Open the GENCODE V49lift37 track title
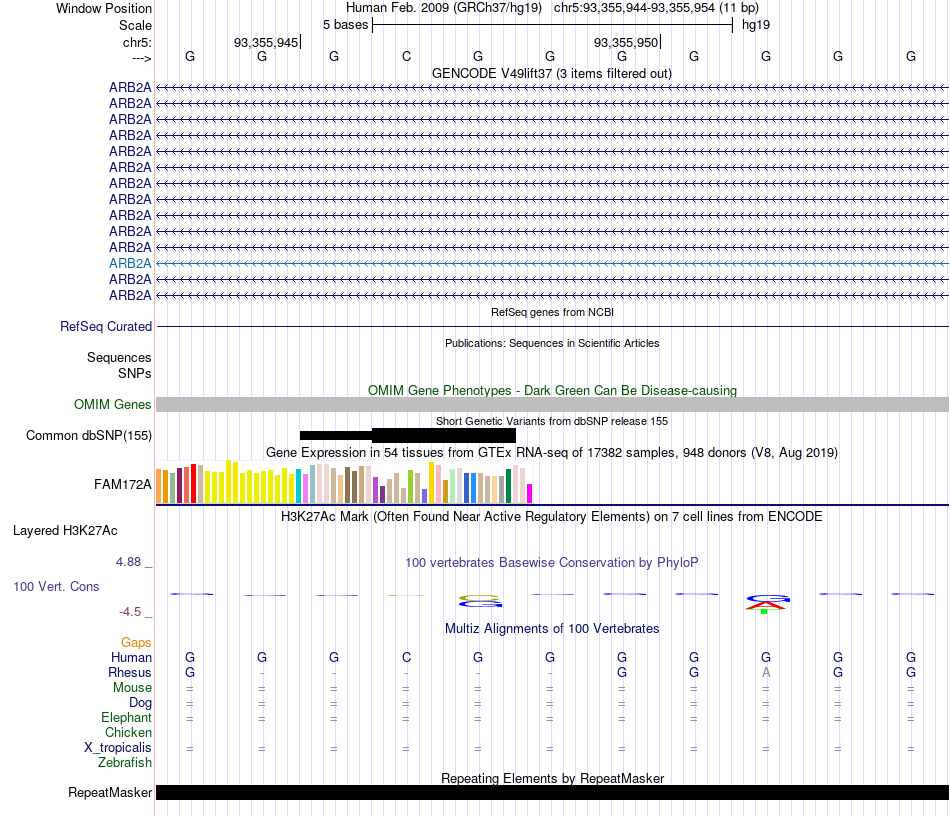This screenshot has width=950, height=816. pyautogui.click(x=552, y=73)
